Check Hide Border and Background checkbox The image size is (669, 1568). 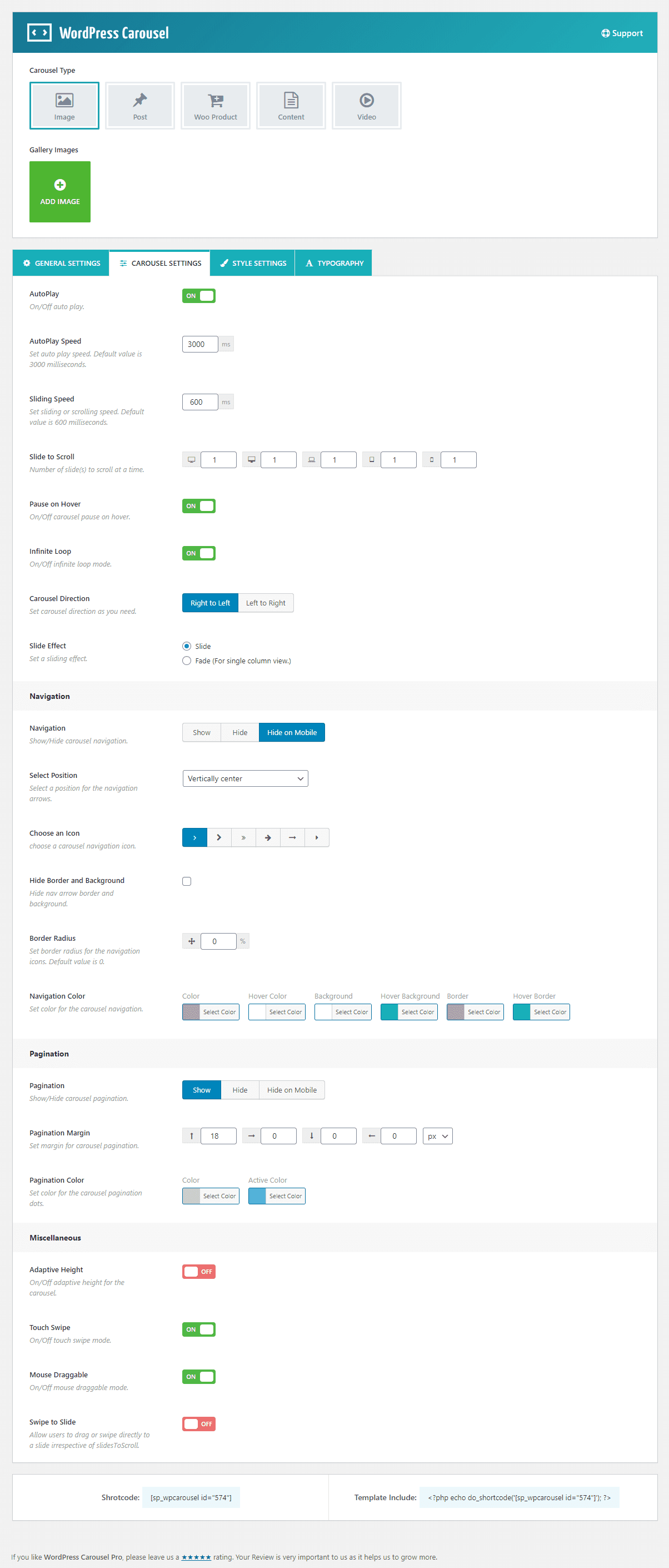pos(187,881)
